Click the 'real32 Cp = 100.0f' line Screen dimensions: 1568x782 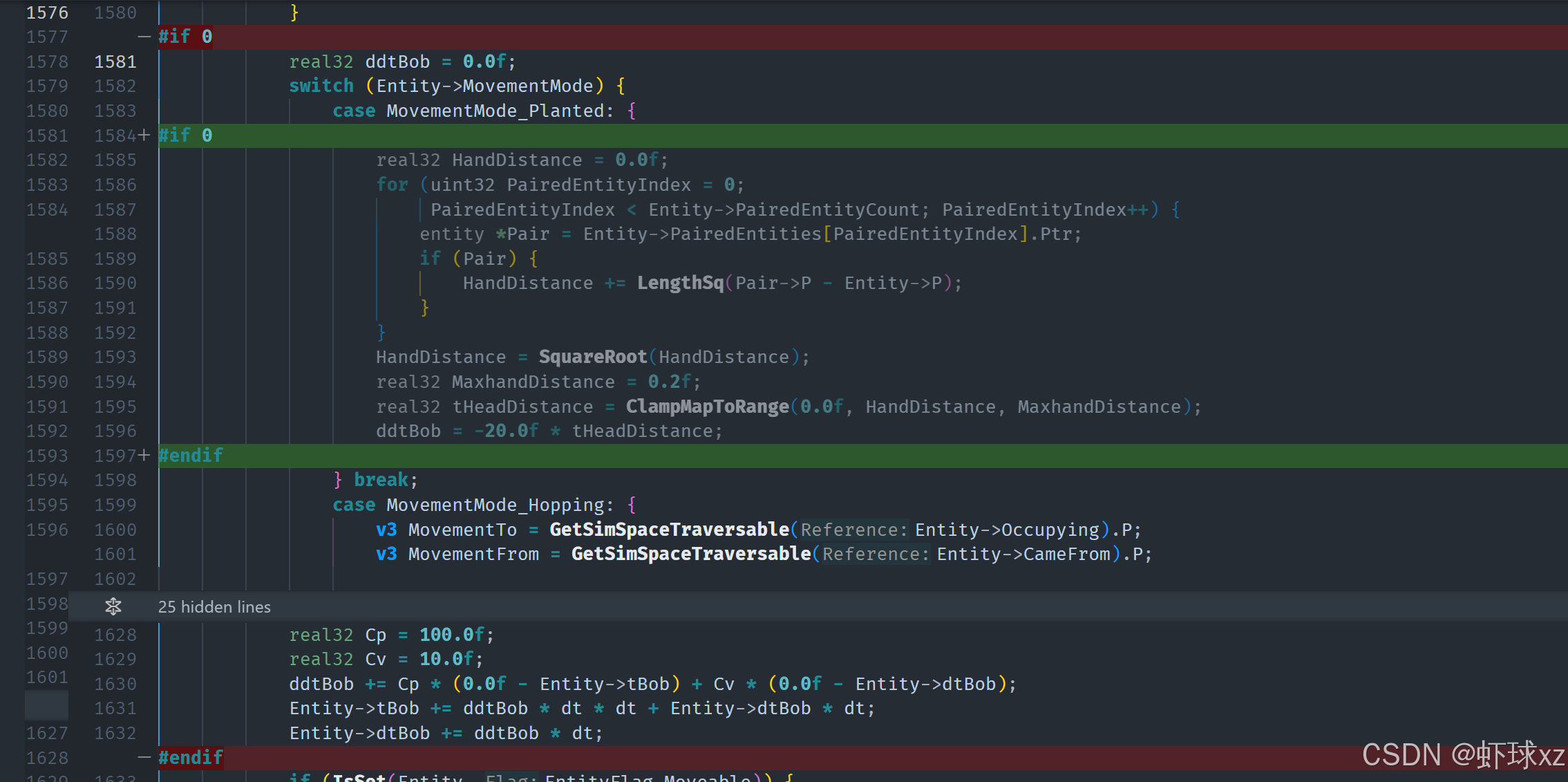(x=391, y=635)
